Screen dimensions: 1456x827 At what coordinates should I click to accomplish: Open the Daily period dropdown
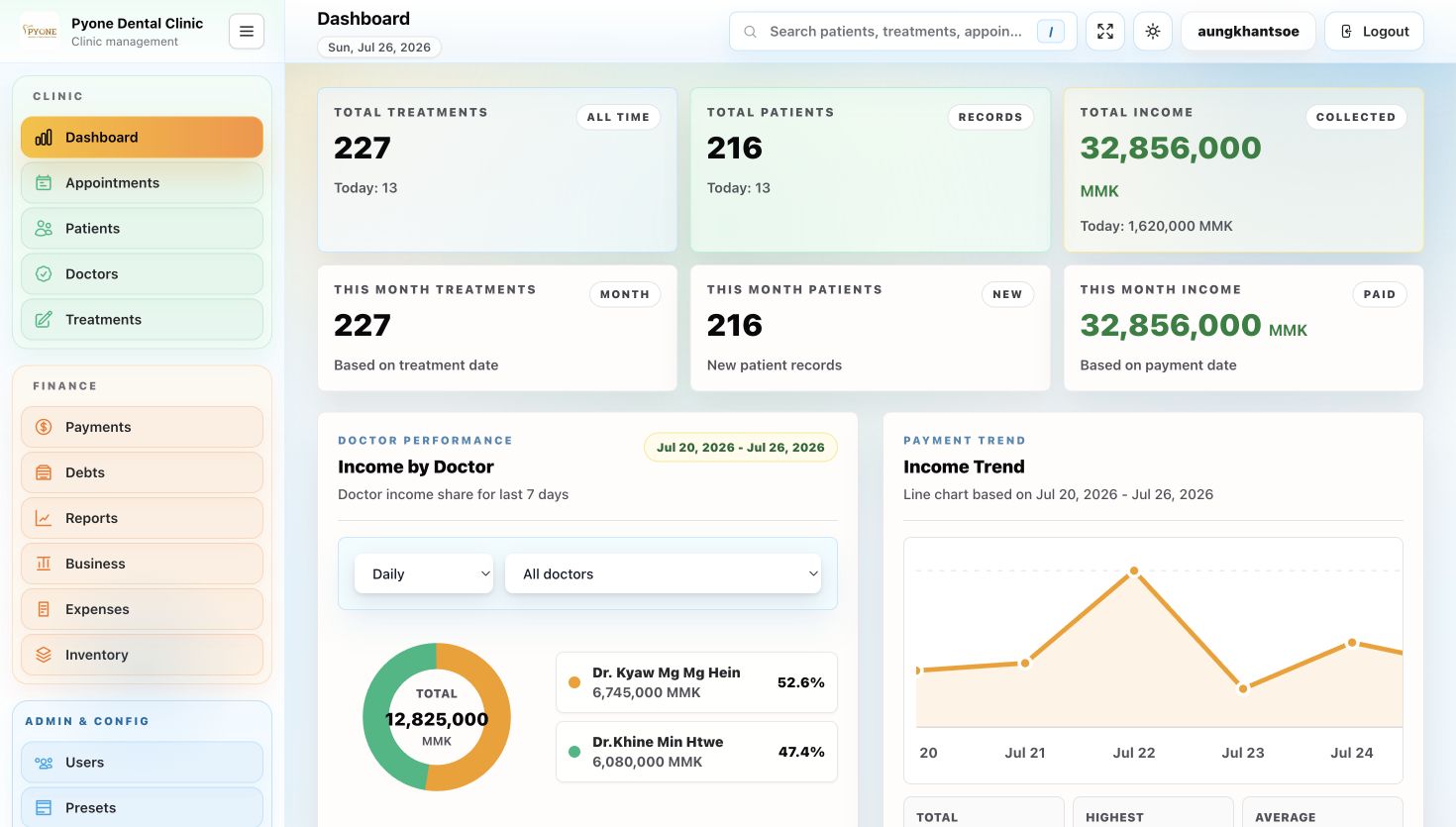[x=424, y=573]
